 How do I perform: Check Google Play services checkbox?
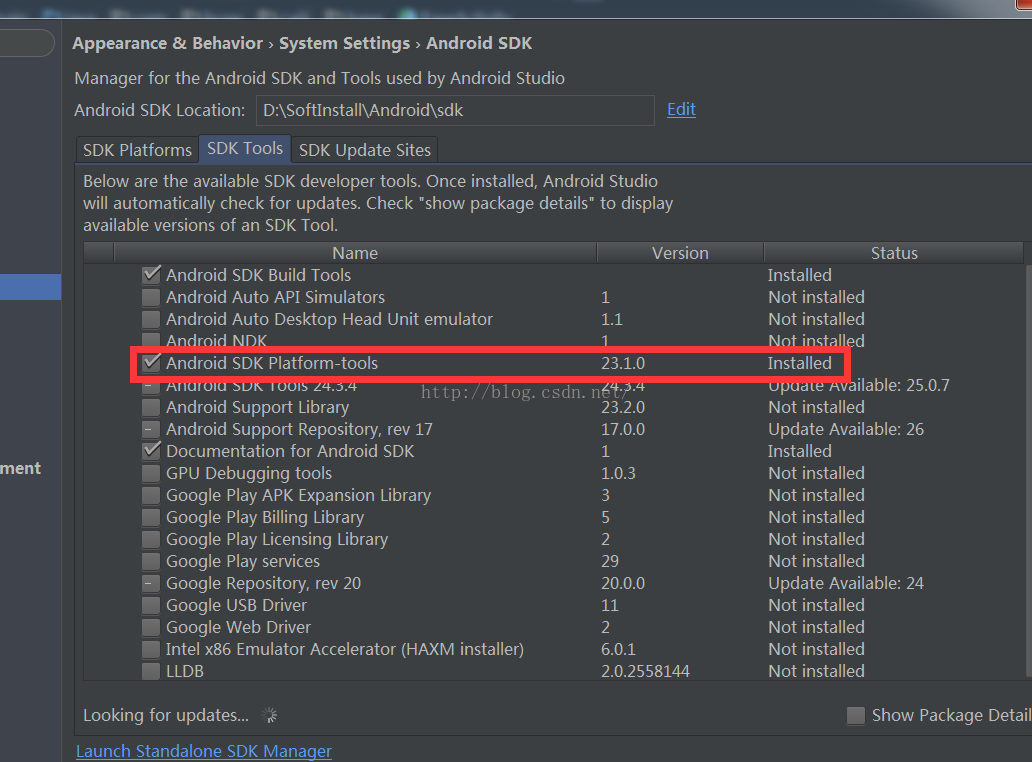tap(151, 561)
